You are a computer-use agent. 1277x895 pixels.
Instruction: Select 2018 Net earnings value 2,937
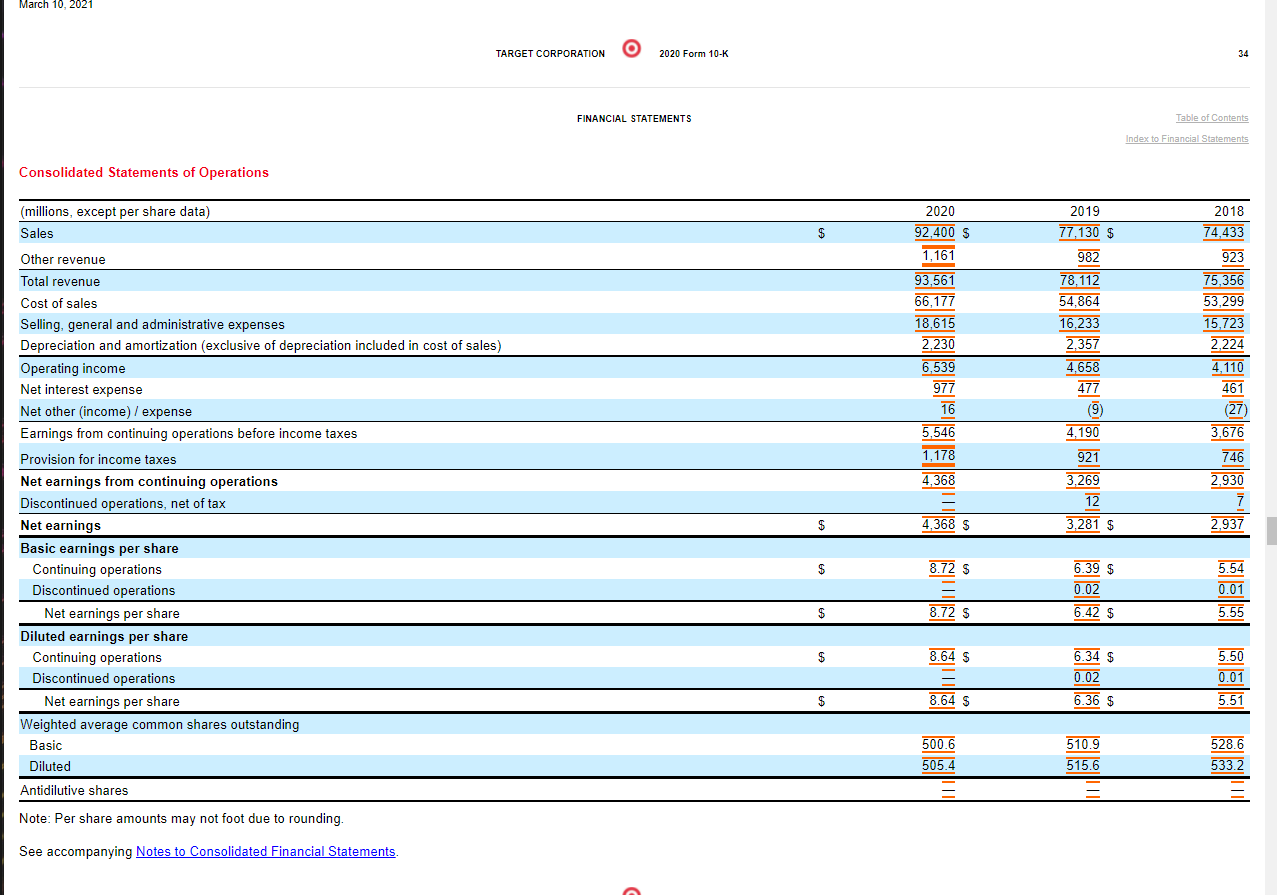tap(1228, 524)
